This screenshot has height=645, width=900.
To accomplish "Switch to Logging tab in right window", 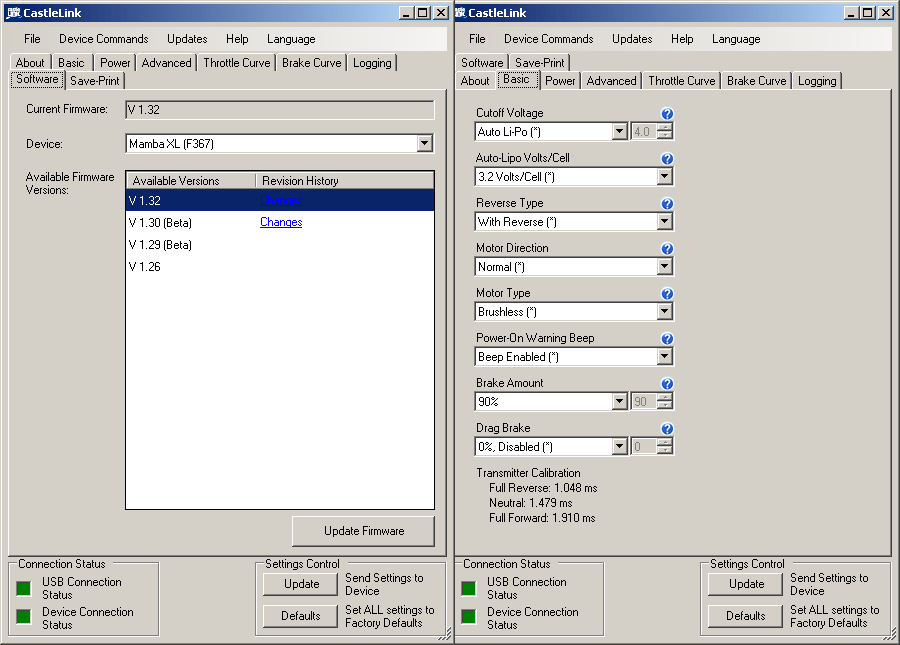I will point(817,81).
